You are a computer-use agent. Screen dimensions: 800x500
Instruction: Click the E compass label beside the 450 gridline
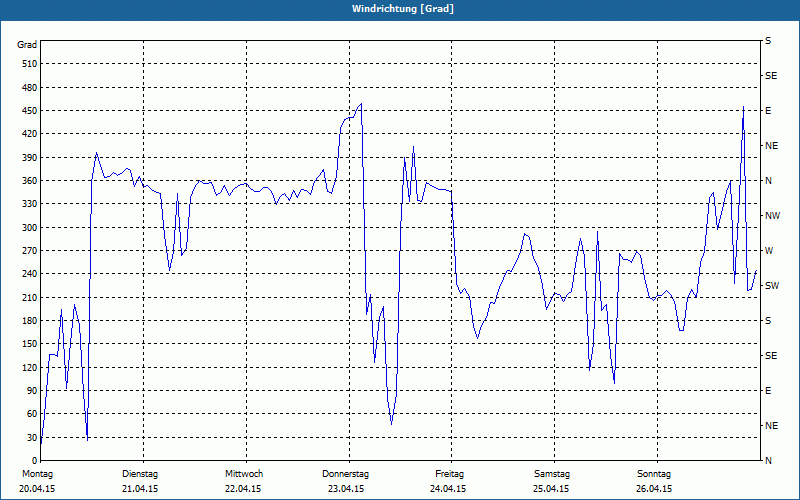tap(768, 111)
